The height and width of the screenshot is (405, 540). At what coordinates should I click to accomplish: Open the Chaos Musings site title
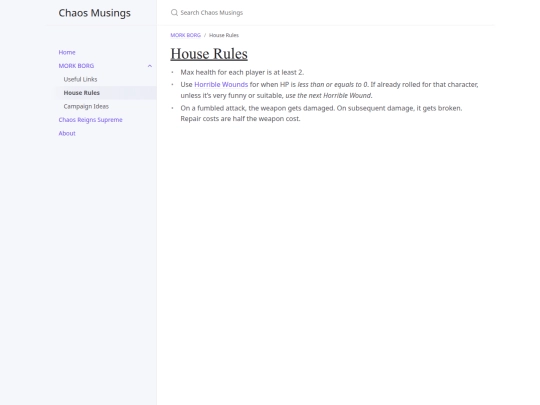coord(94,13)
